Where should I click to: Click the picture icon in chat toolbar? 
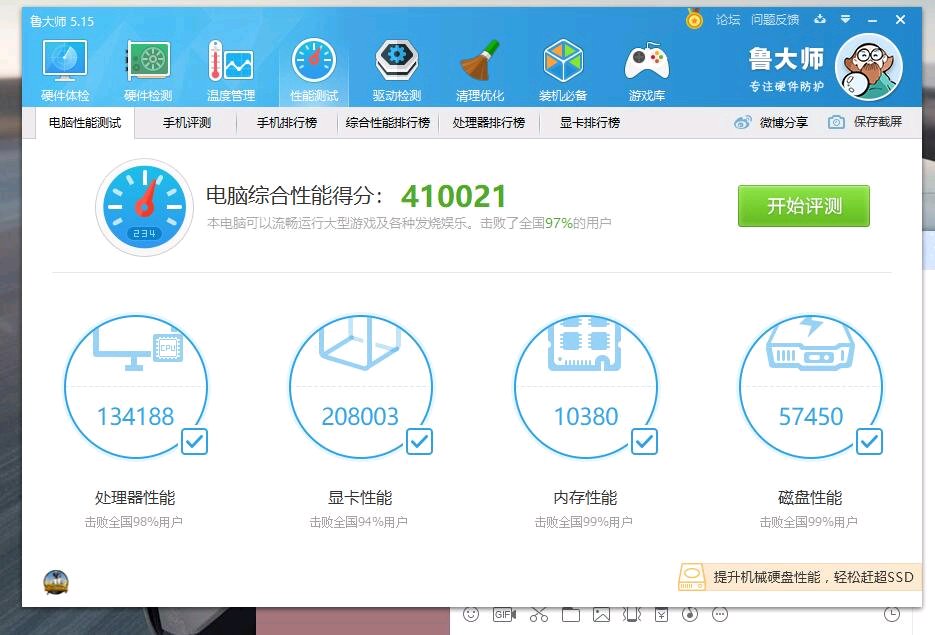601,614
